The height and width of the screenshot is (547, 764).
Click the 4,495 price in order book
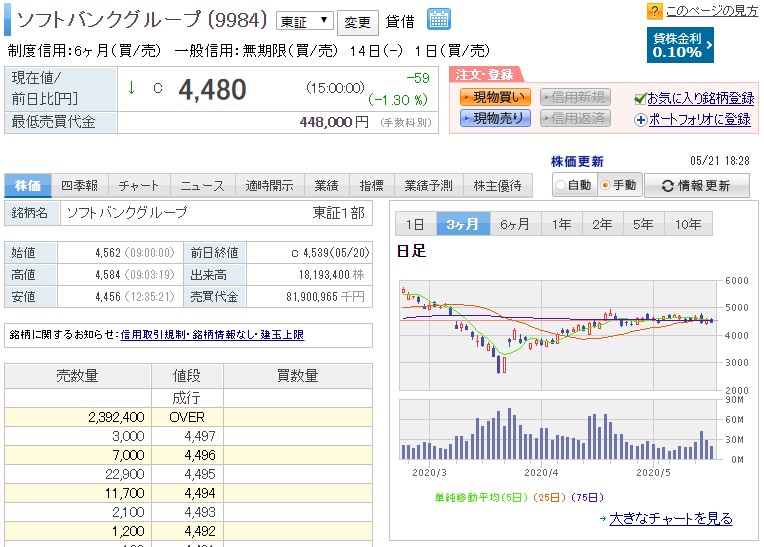200,474
